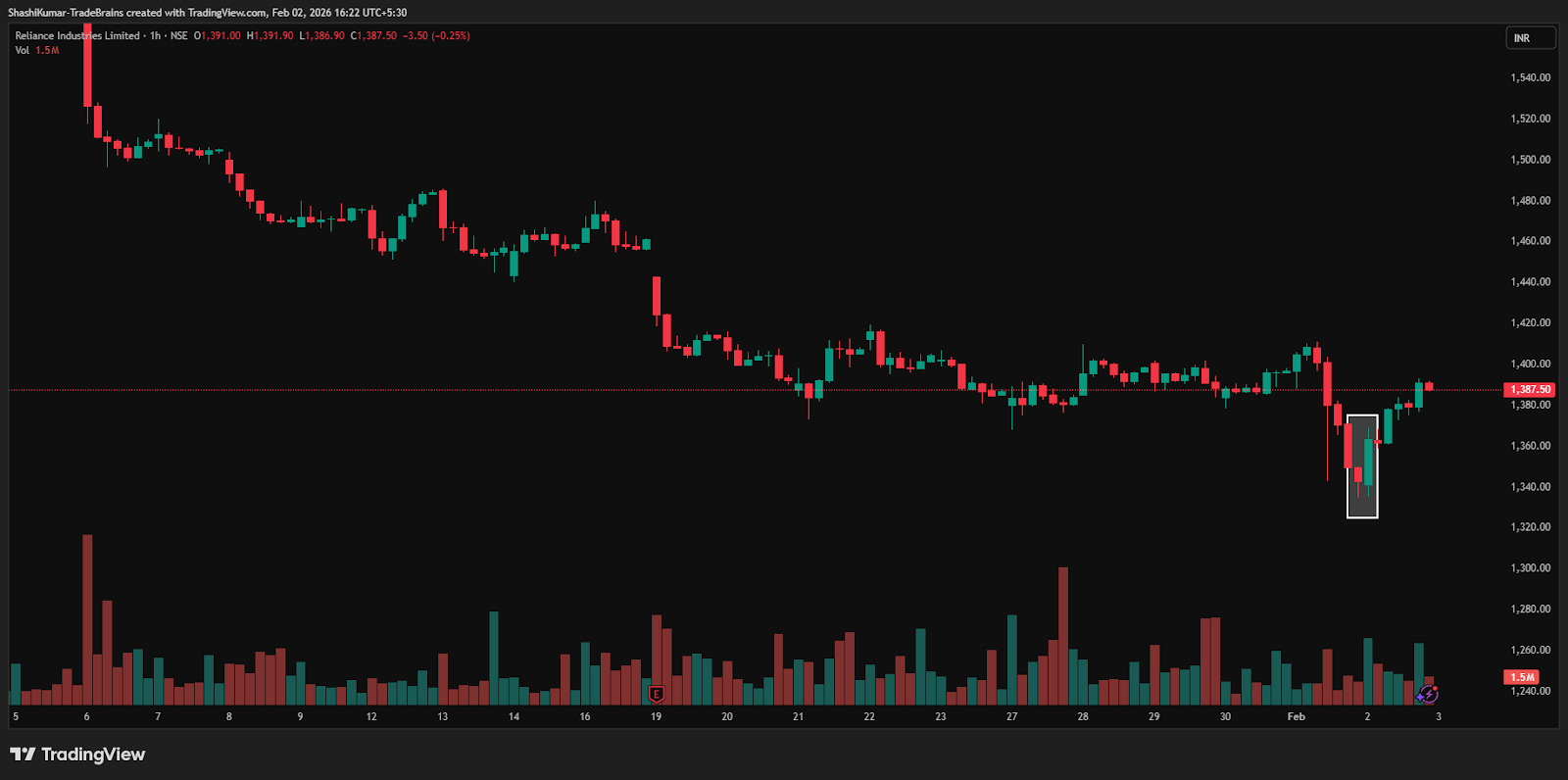Click the header text with TradingView.com attribution
Image resolution: width=1568 pixels, height=780 pixels.
[208, 13]
